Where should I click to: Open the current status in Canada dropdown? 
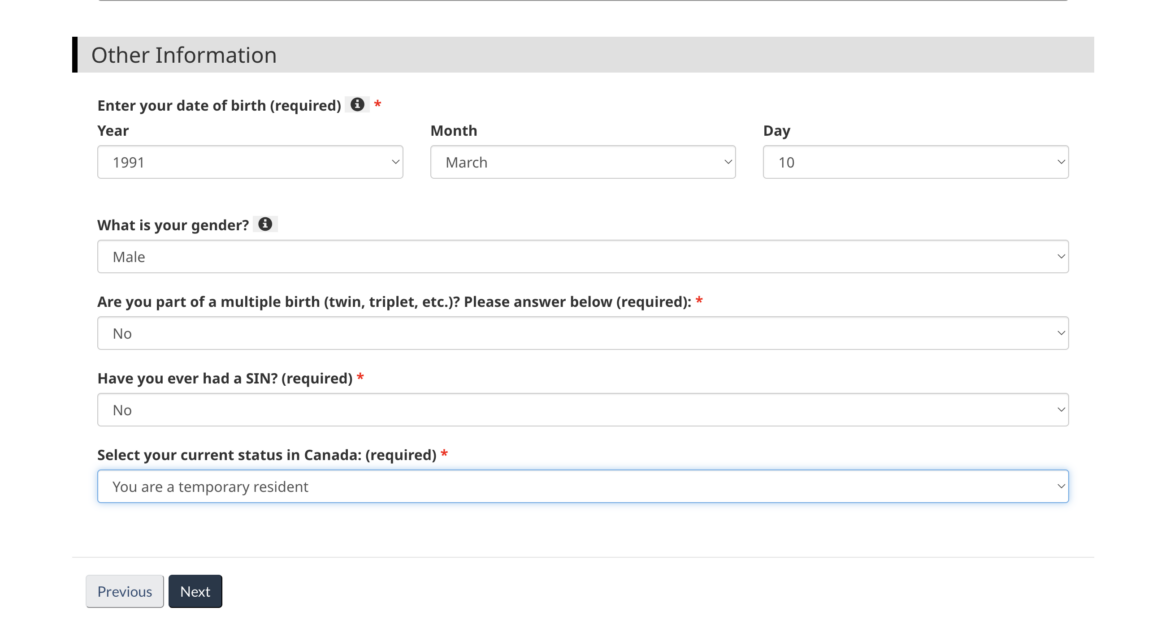click(583, 486)
